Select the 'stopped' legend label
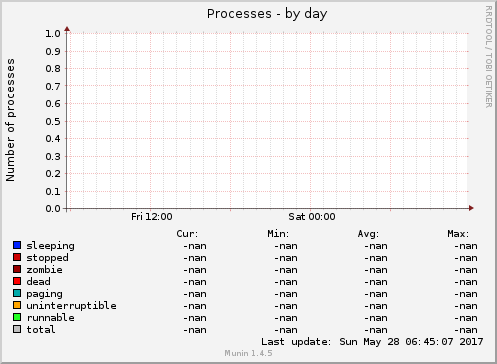497x364 pixels. tap(47, 258)
